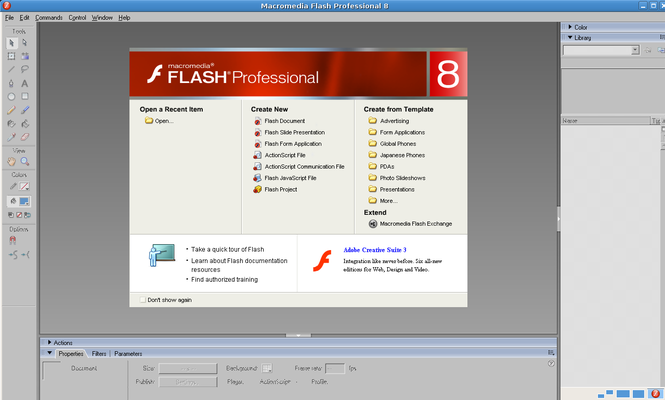Screen dimensions: 665x400
Task: Pick the Lasso tool
Action: [x=25, y=69]
